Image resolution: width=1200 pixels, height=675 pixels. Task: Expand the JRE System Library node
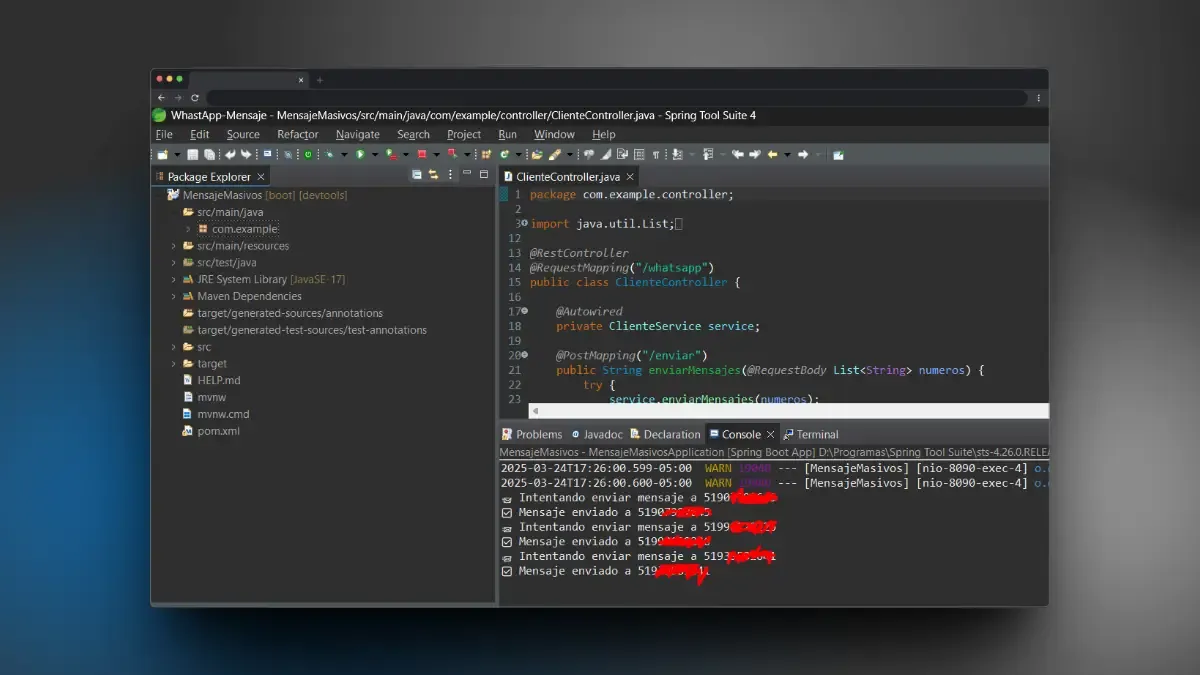tap(174, 279)
